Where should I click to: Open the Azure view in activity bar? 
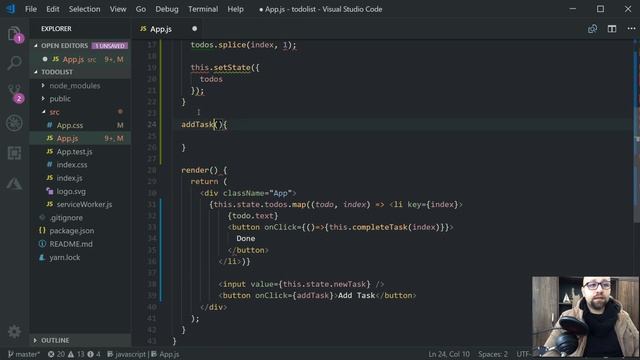[x=14, y=183]
